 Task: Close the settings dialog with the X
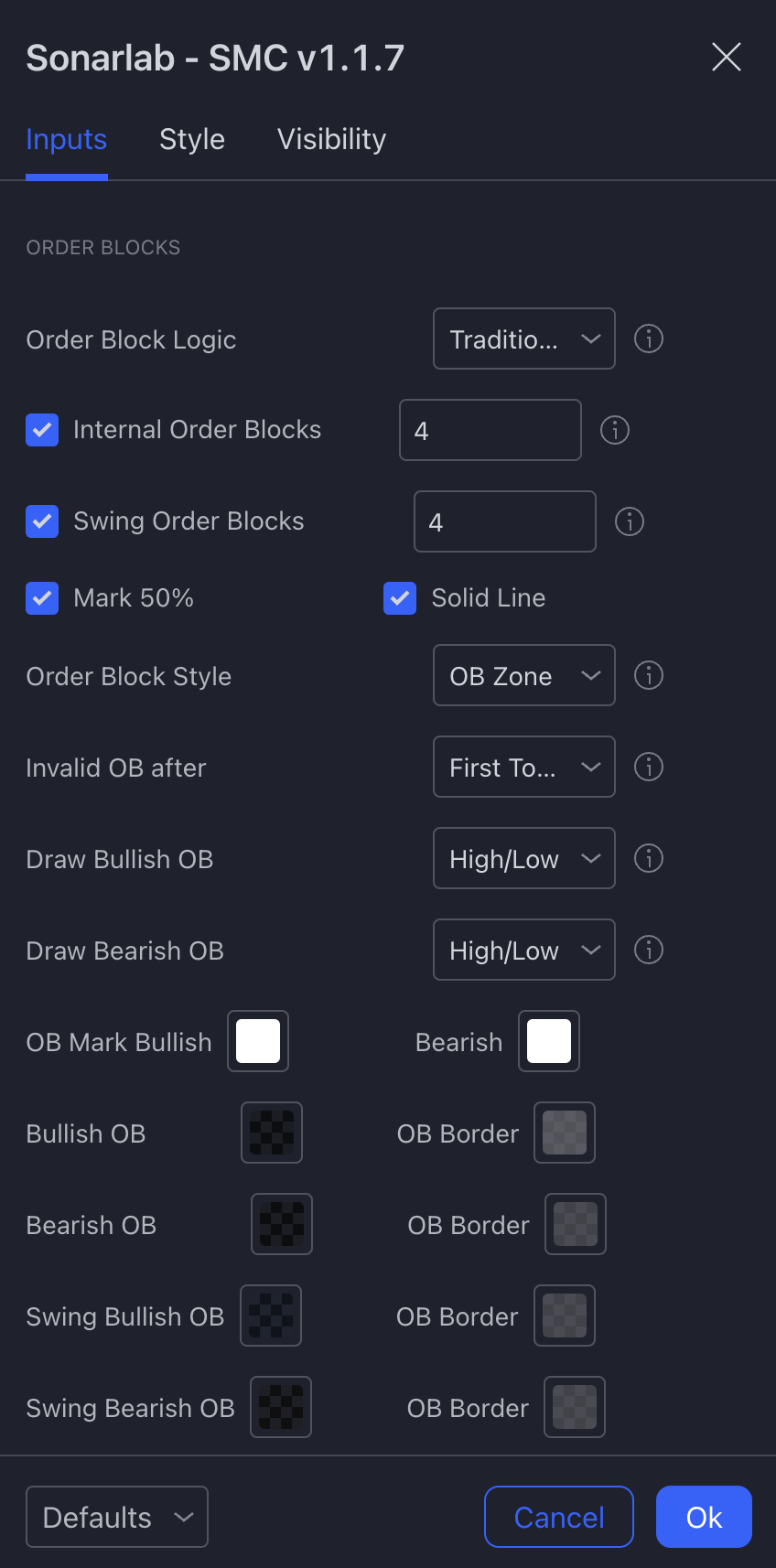[x=726, y=57]
